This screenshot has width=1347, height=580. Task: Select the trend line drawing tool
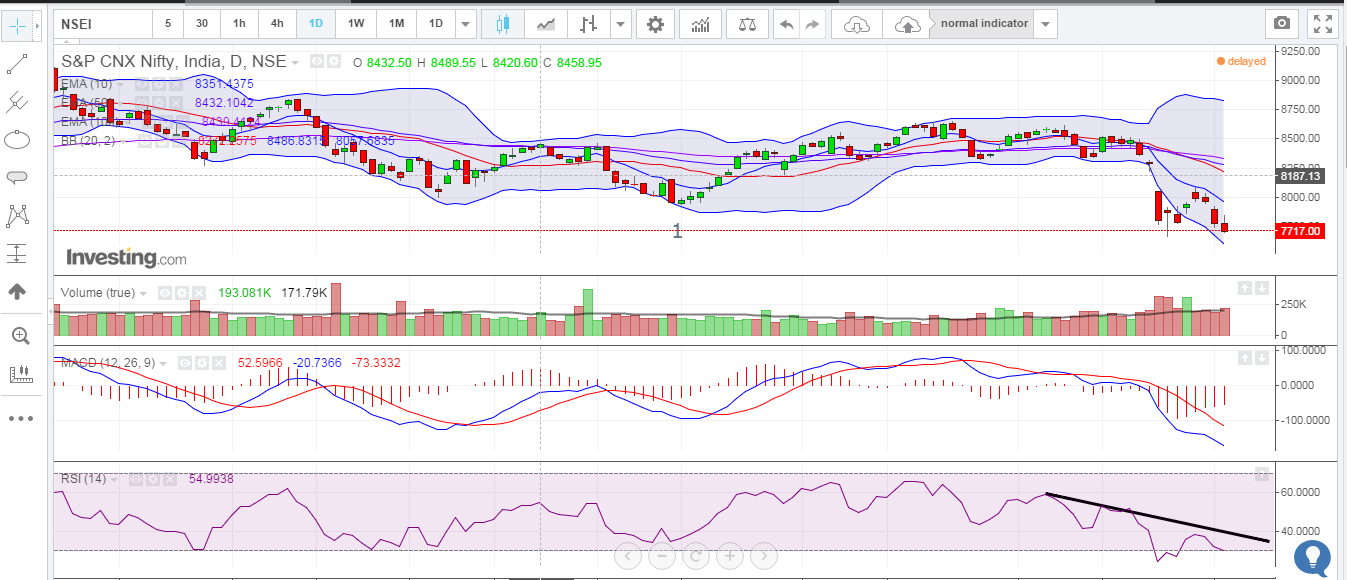coord(17,64)
